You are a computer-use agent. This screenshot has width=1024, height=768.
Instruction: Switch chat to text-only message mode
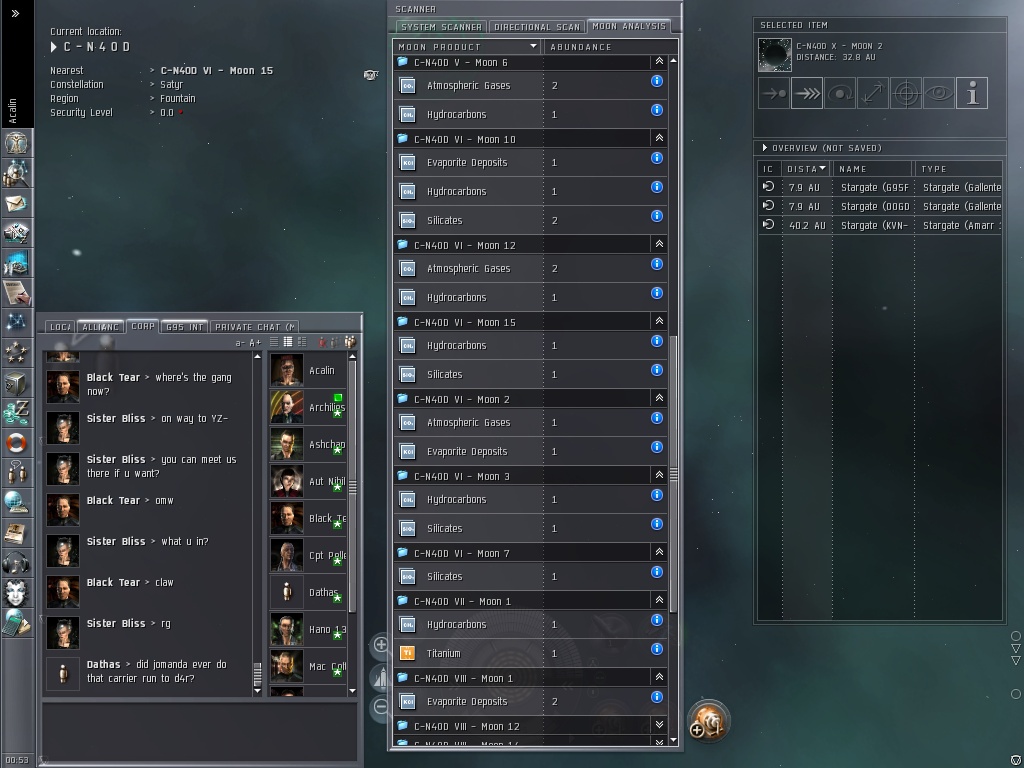click(x=274, y=342)
